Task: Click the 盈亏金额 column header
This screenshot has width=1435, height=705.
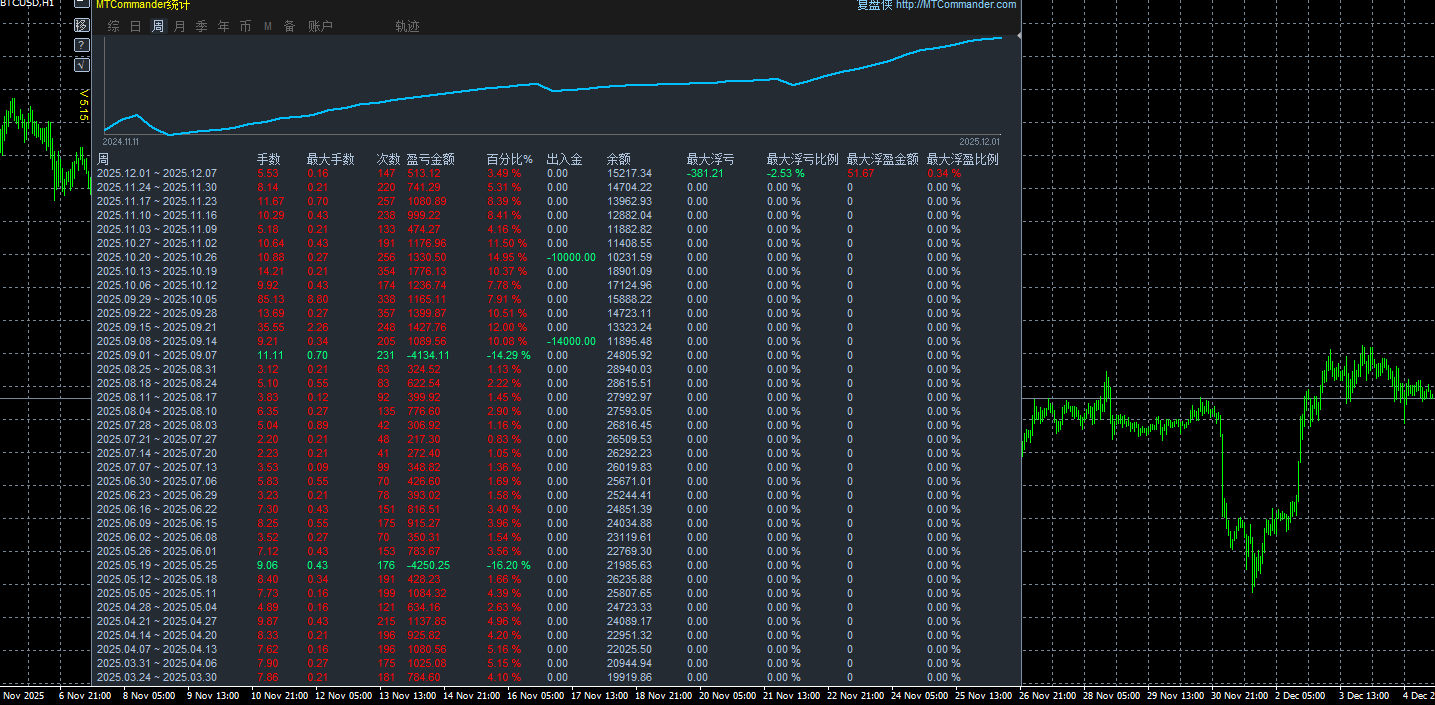Action: (431, 159)
